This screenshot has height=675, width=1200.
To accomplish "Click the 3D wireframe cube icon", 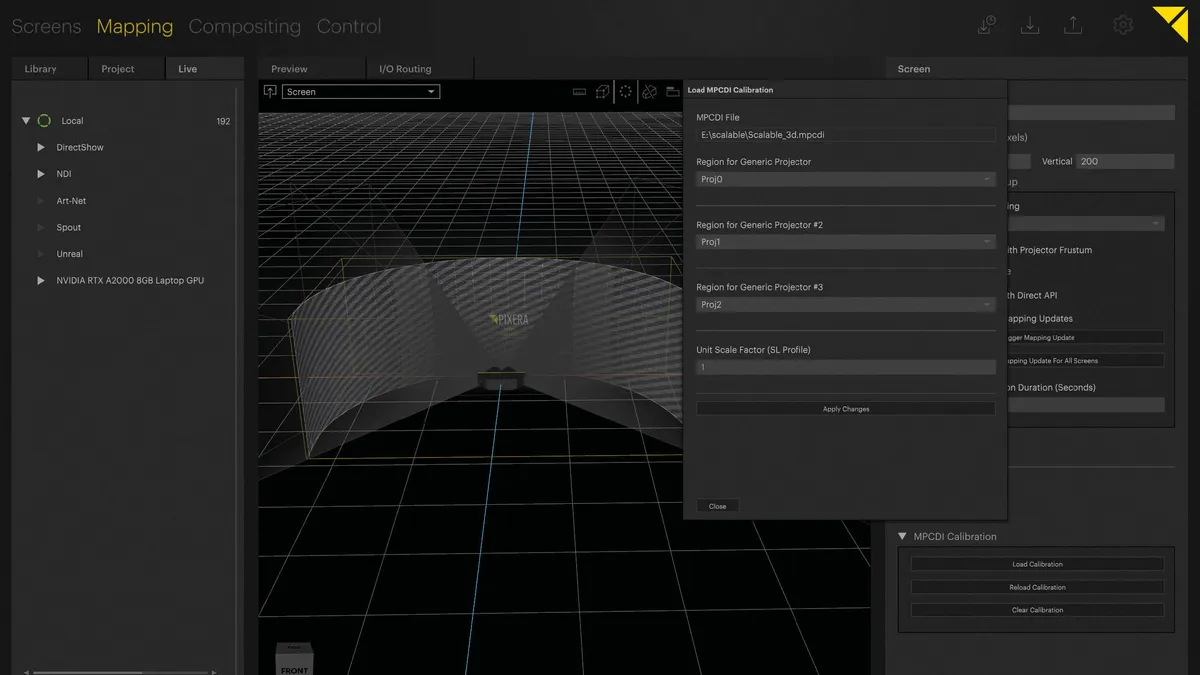I will tap(602, 92).
